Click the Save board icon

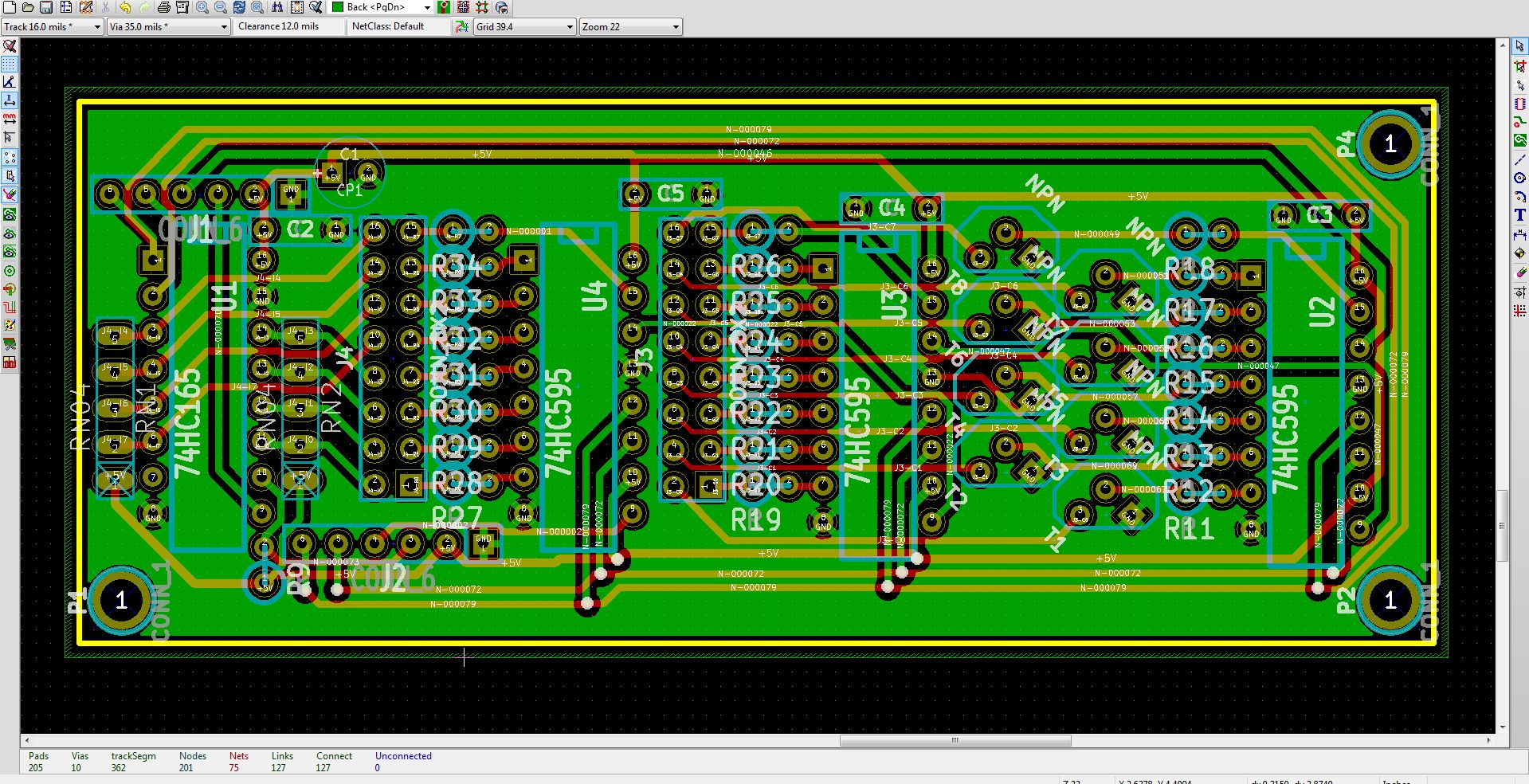46,7
